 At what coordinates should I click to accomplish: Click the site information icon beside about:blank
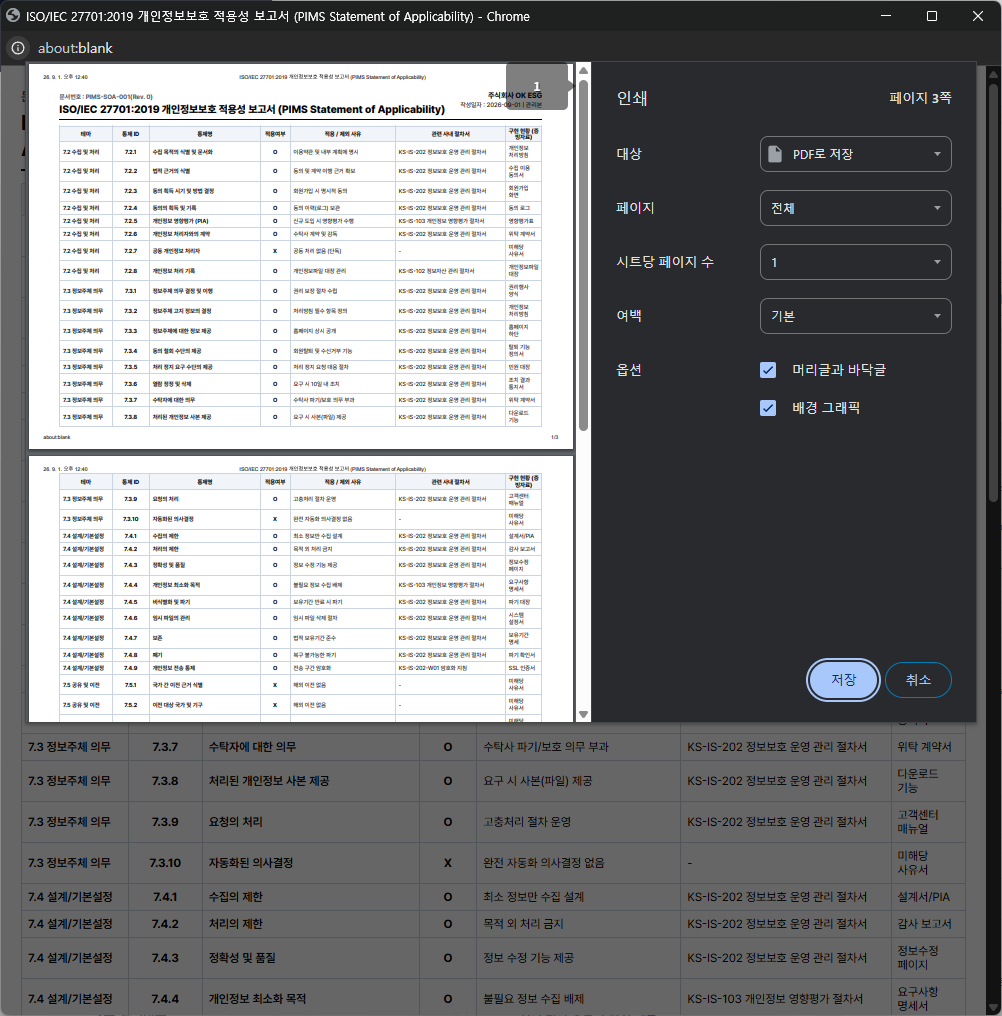coord(18,48)
